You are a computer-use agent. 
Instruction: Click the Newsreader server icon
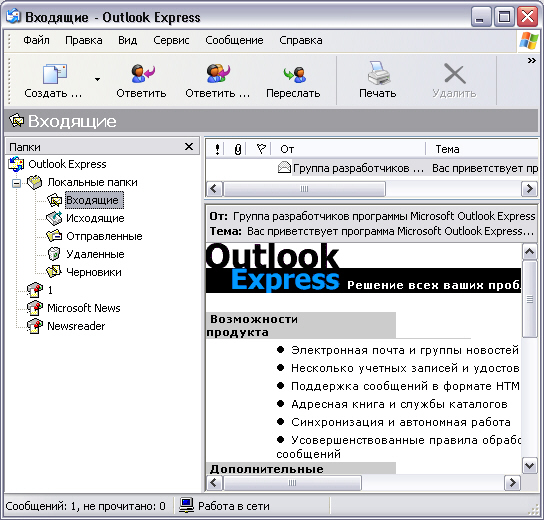(35, 326)
